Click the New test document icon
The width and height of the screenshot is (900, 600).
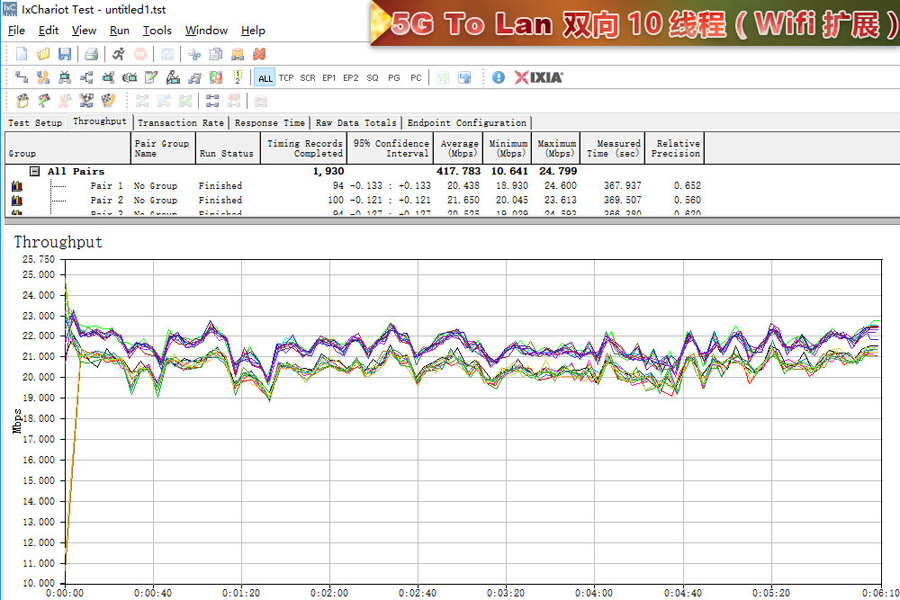point(21,54)
